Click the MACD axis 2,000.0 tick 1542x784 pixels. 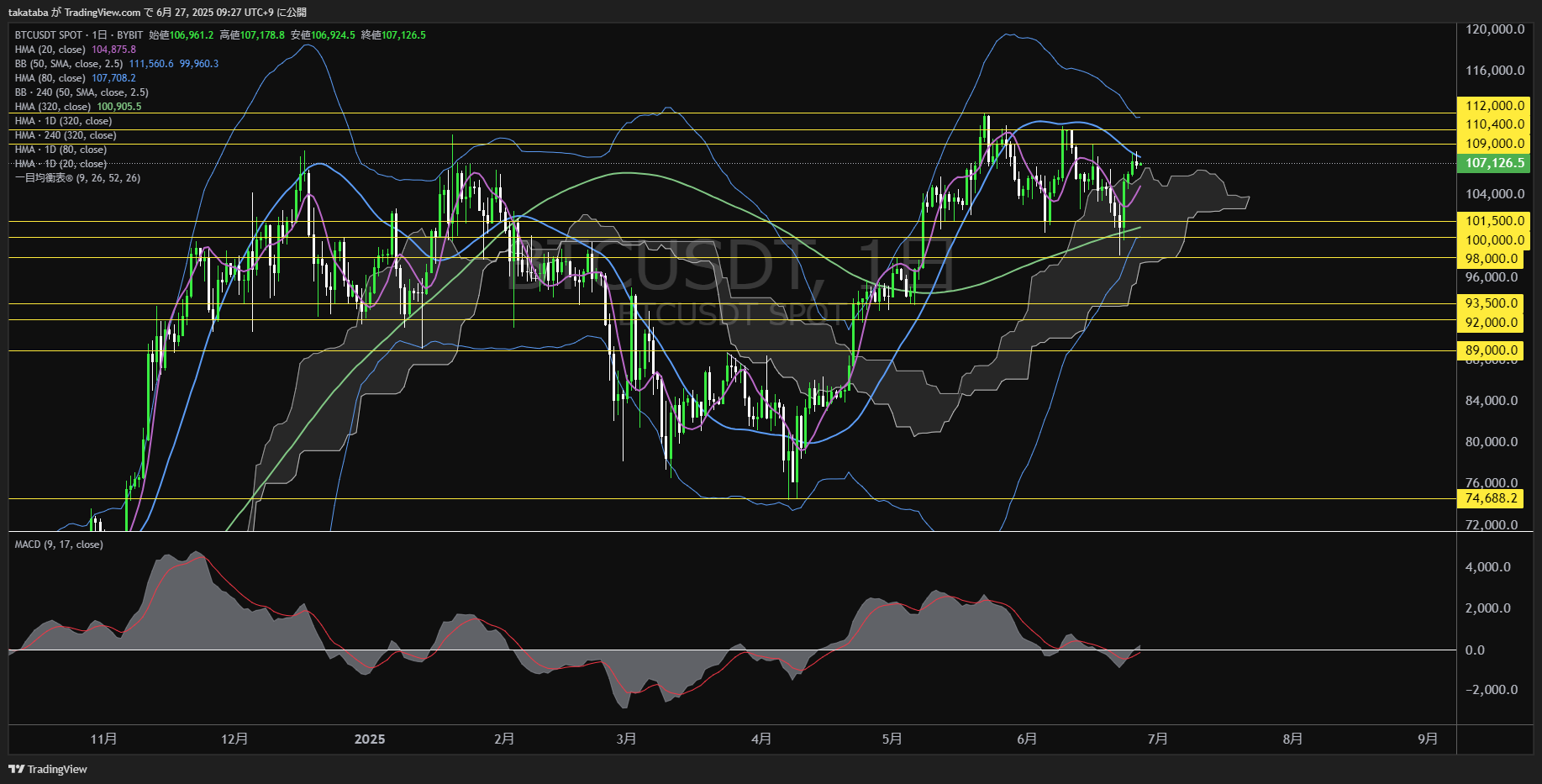1488,608
